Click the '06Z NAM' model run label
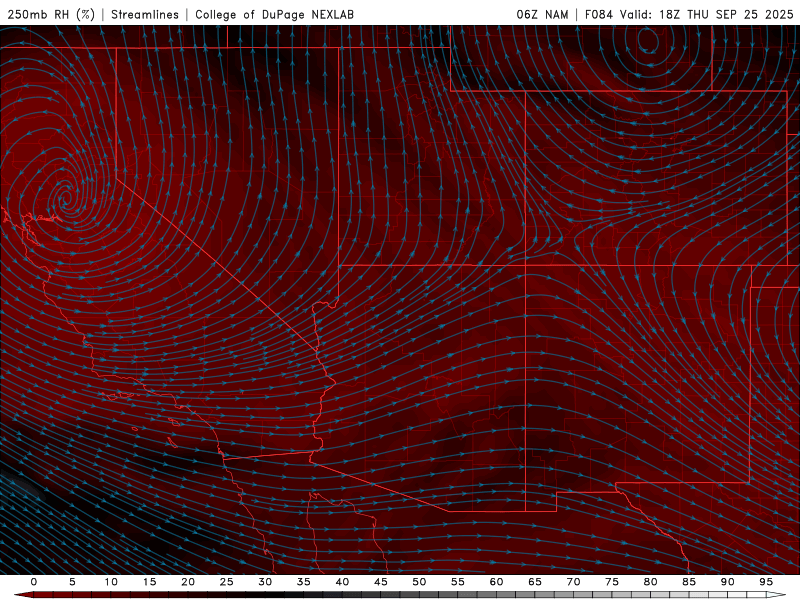This screenshot has width=800, height=600. [542, 14]
